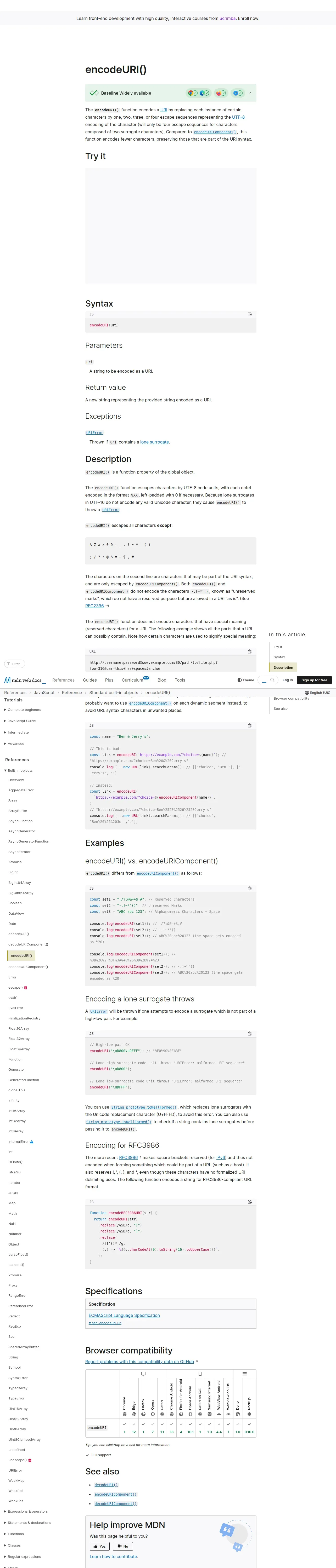Screen dimensions: 336x1568
Task: Expand the JavaScript Guide sidebar section
Action: (x=20, y=721)
